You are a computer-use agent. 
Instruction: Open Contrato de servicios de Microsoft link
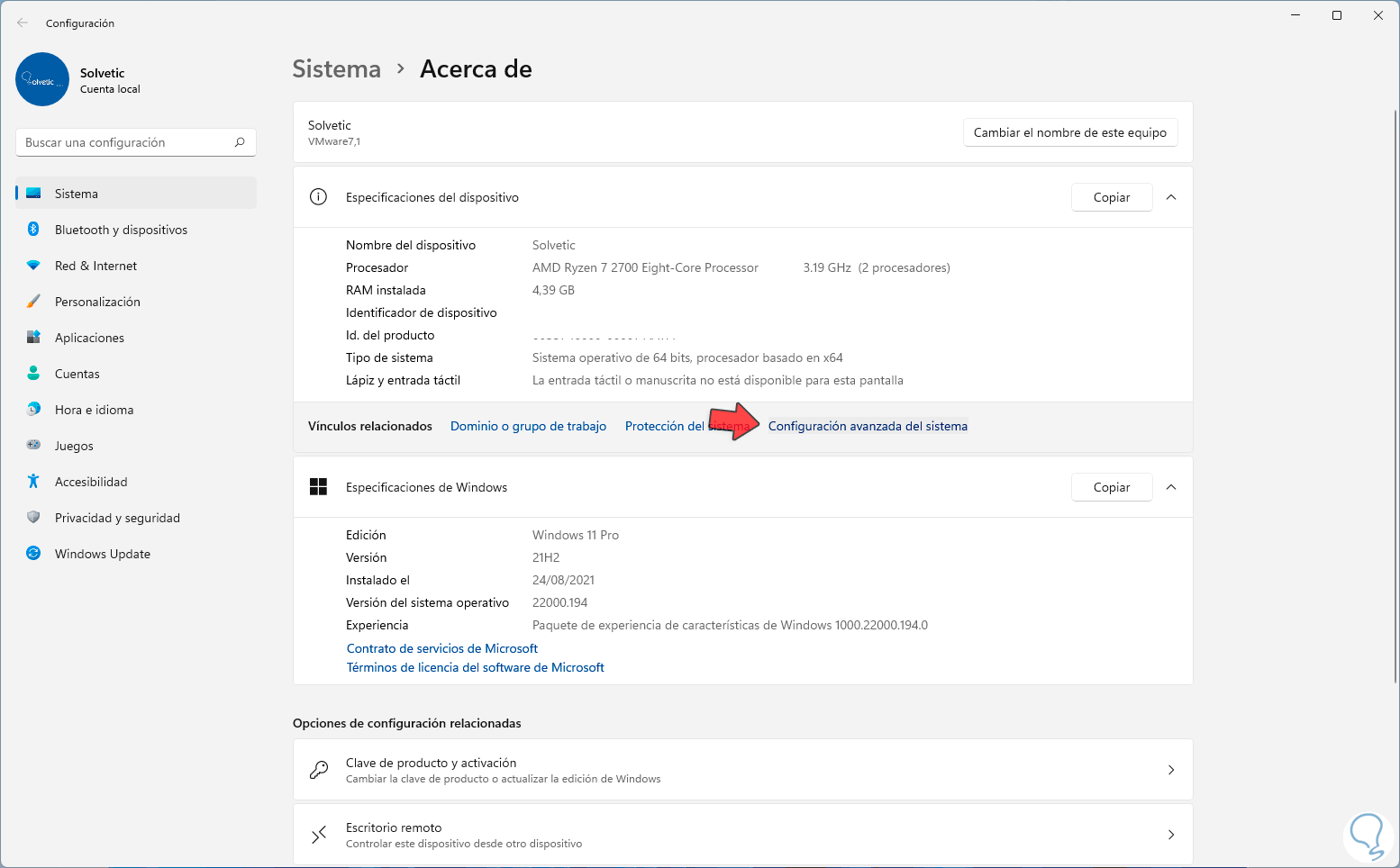pos(442,648)
